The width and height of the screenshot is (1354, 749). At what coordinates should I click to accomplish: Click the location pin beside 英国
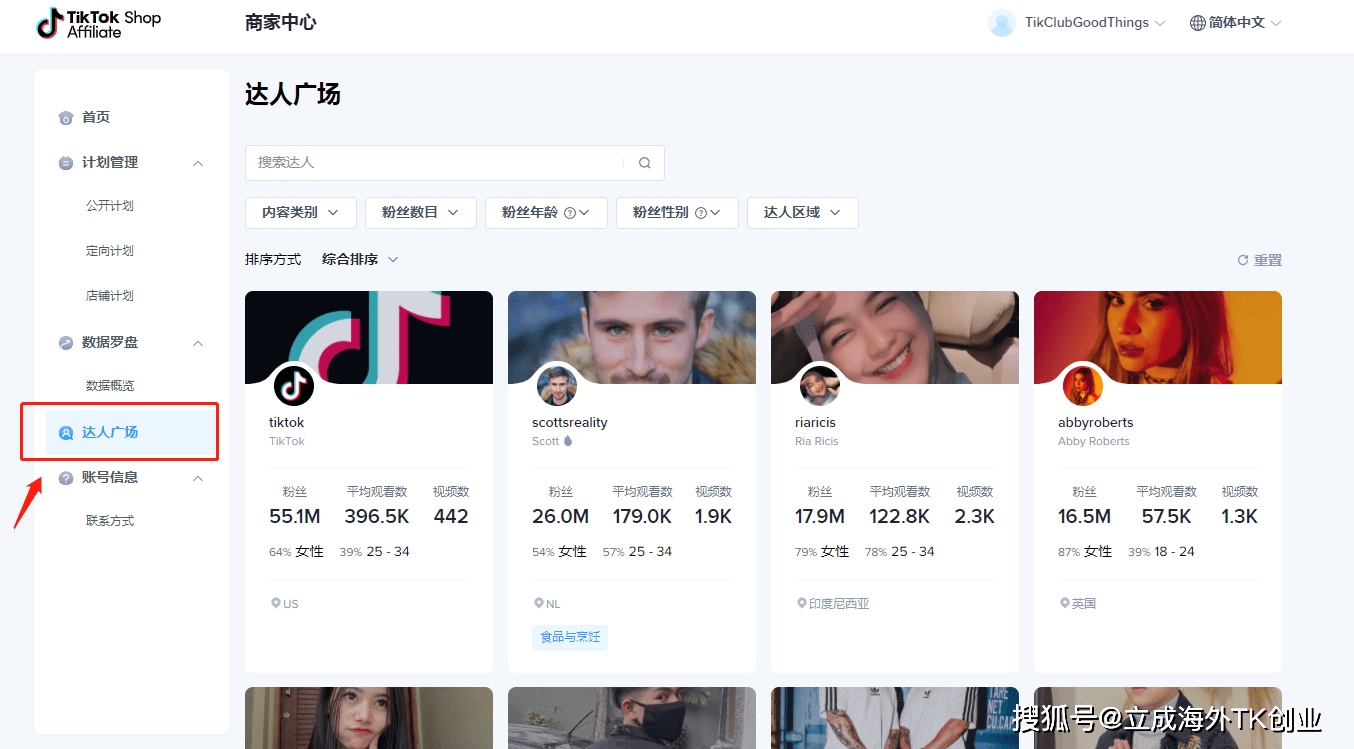[x=1064, y=604]
